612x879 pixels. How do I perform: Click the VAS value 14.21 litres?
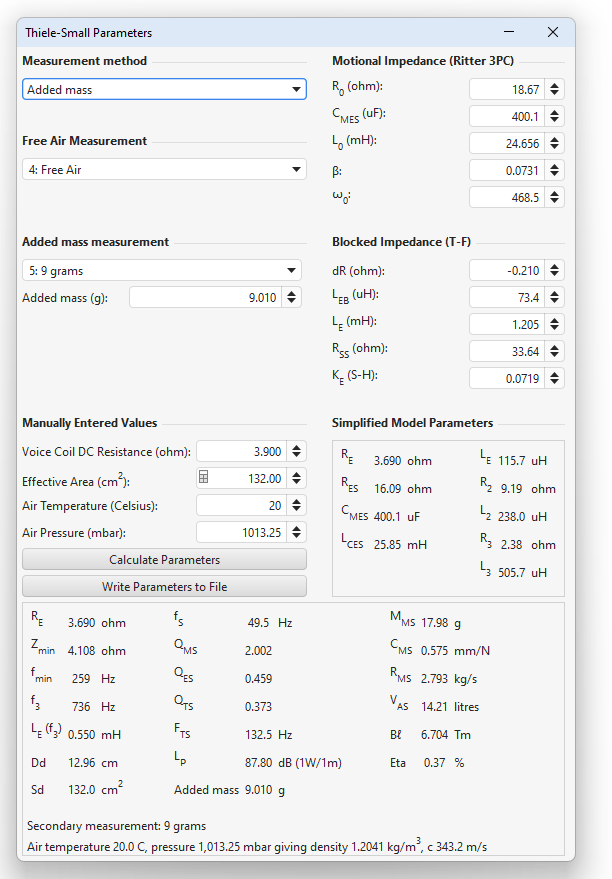(x=450, y=706)
